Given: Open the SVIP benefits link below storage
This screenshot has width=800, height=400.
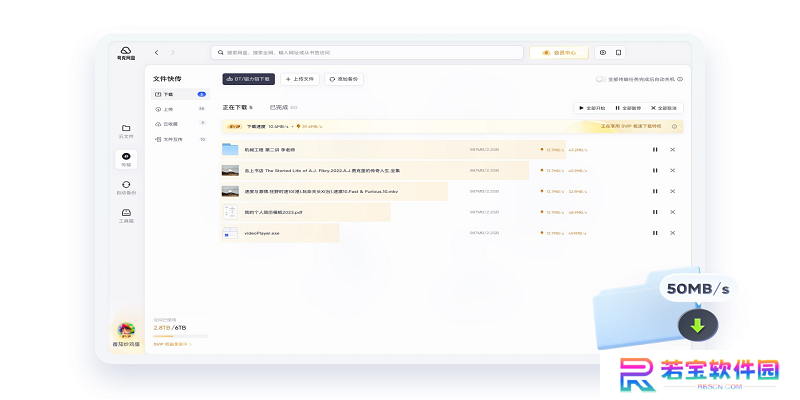Looking at the screenshot, I should 172,344.
